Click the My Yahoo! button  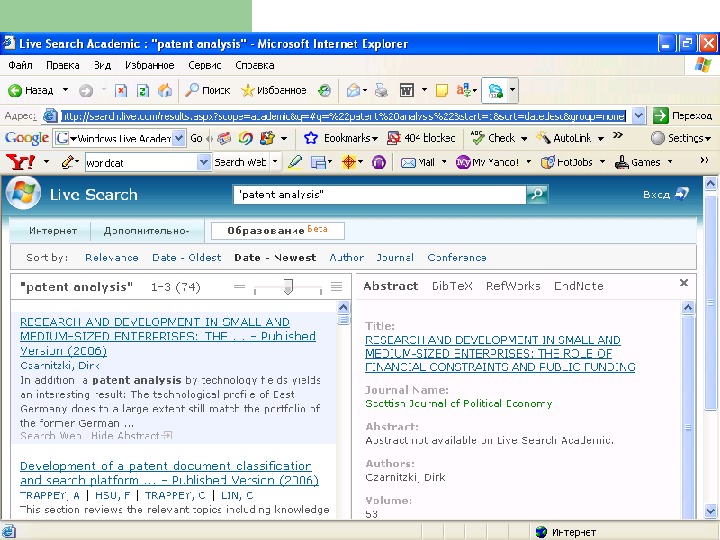[487, 162]
